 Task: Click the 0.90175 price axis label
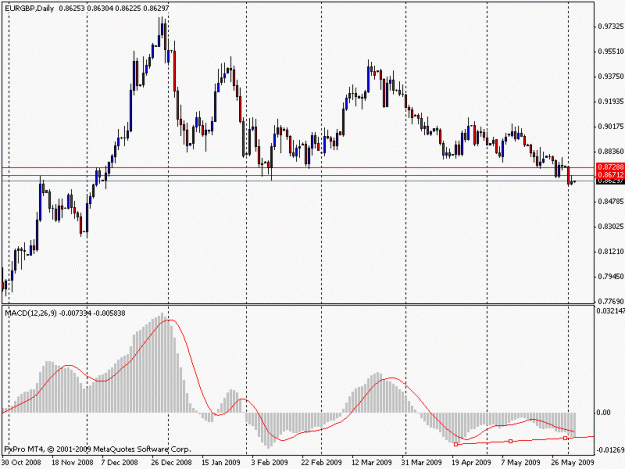(611, 126)
